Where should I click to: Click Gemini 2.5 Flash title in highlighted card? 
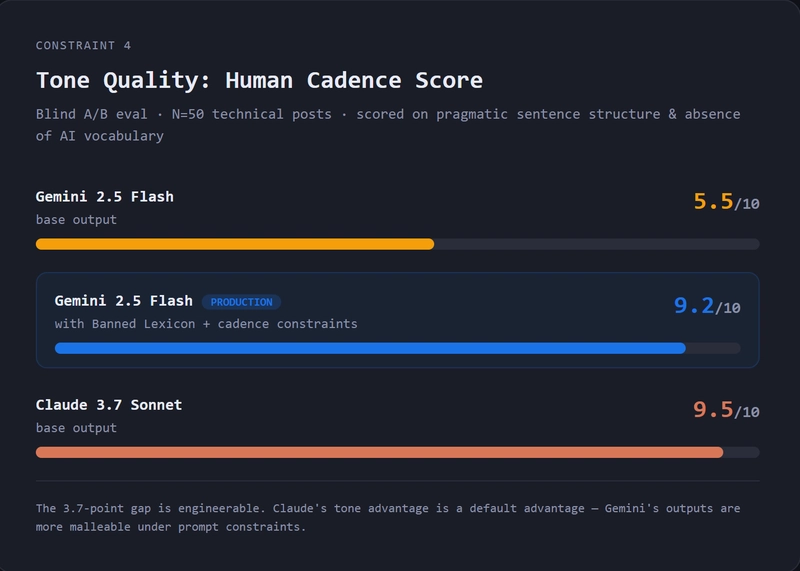point(123,301)
